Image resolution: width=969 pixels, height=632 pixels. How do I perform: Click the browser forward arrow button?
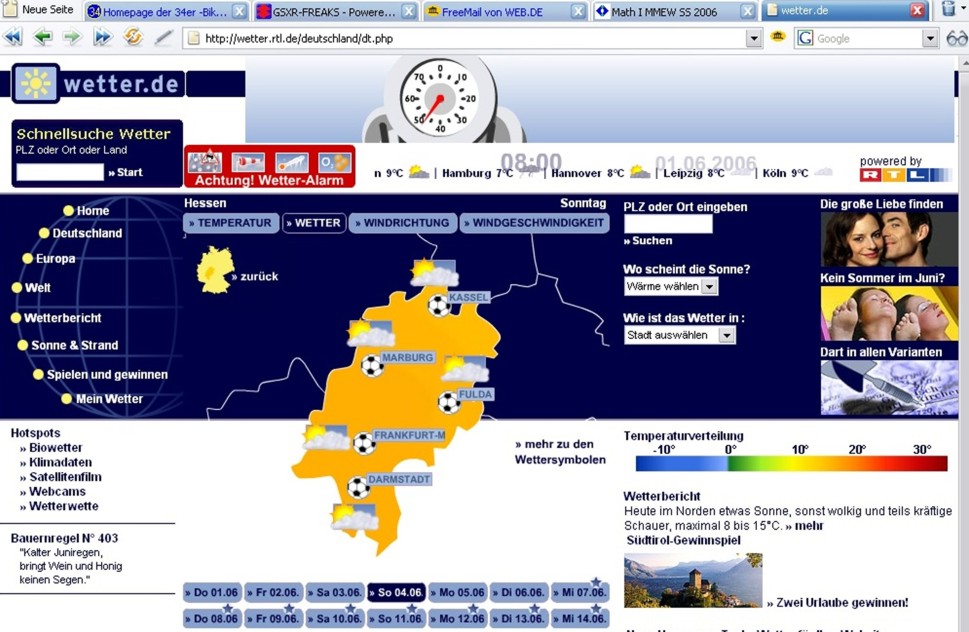72,38
